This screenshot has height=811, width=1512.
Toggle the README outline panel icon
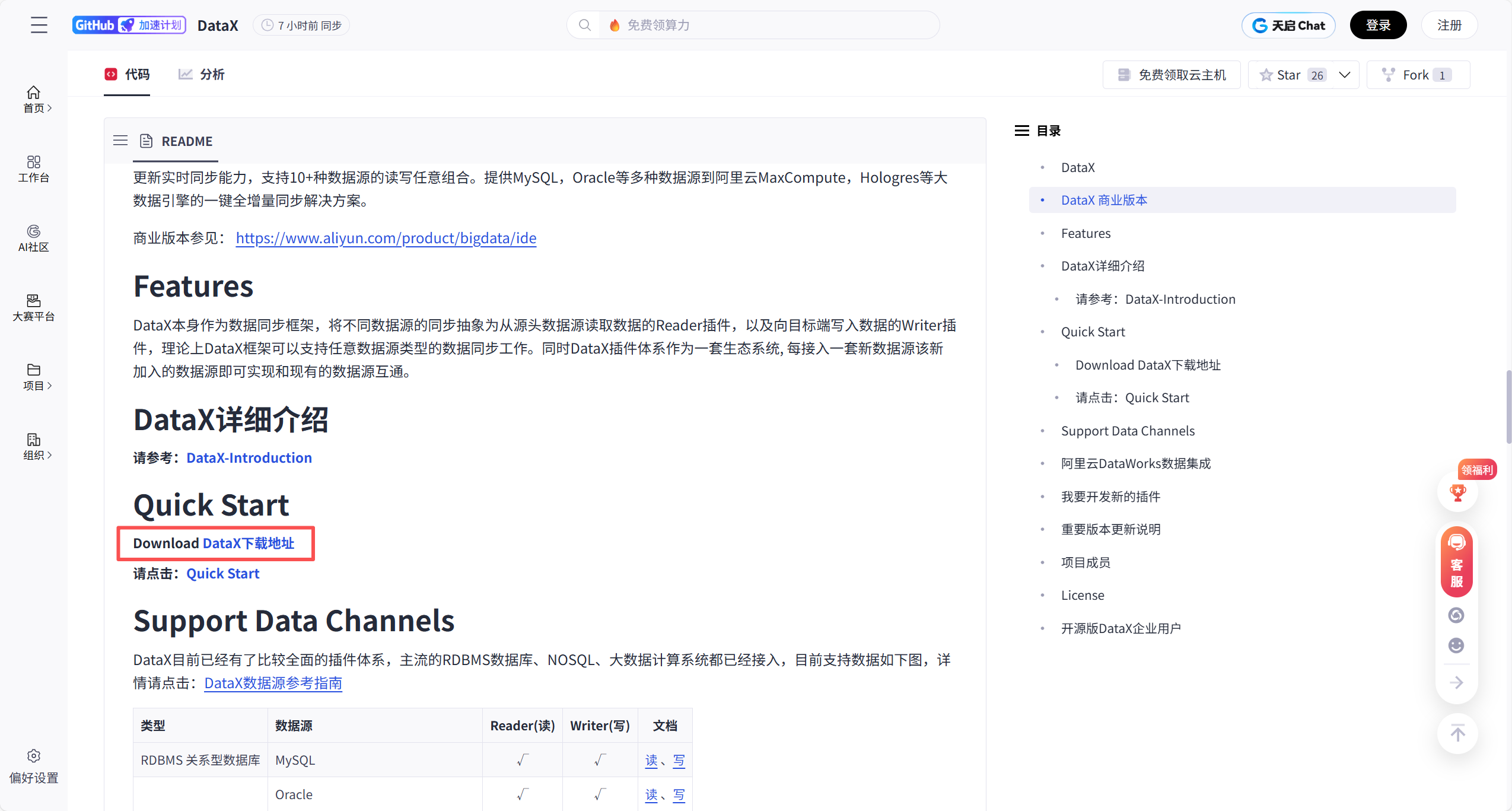pos(120,141)
